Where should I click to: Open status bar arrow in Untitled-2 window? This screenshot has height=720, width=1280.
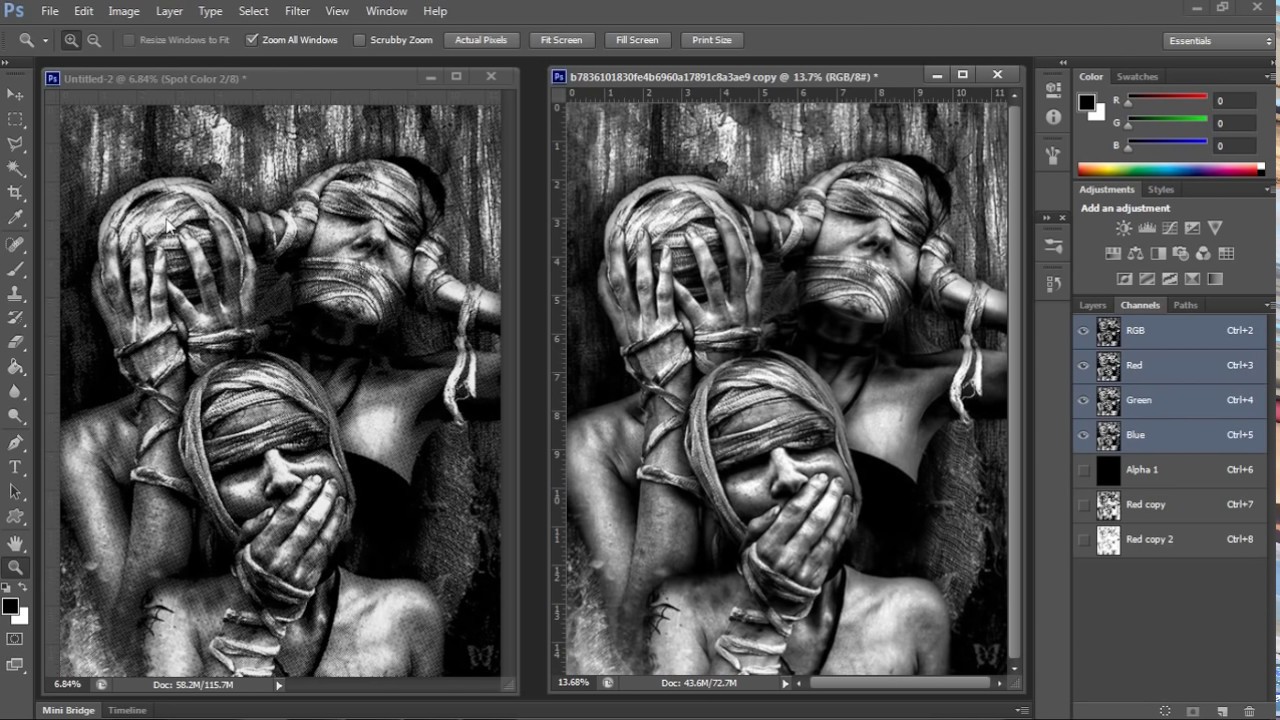coord(279,685)
